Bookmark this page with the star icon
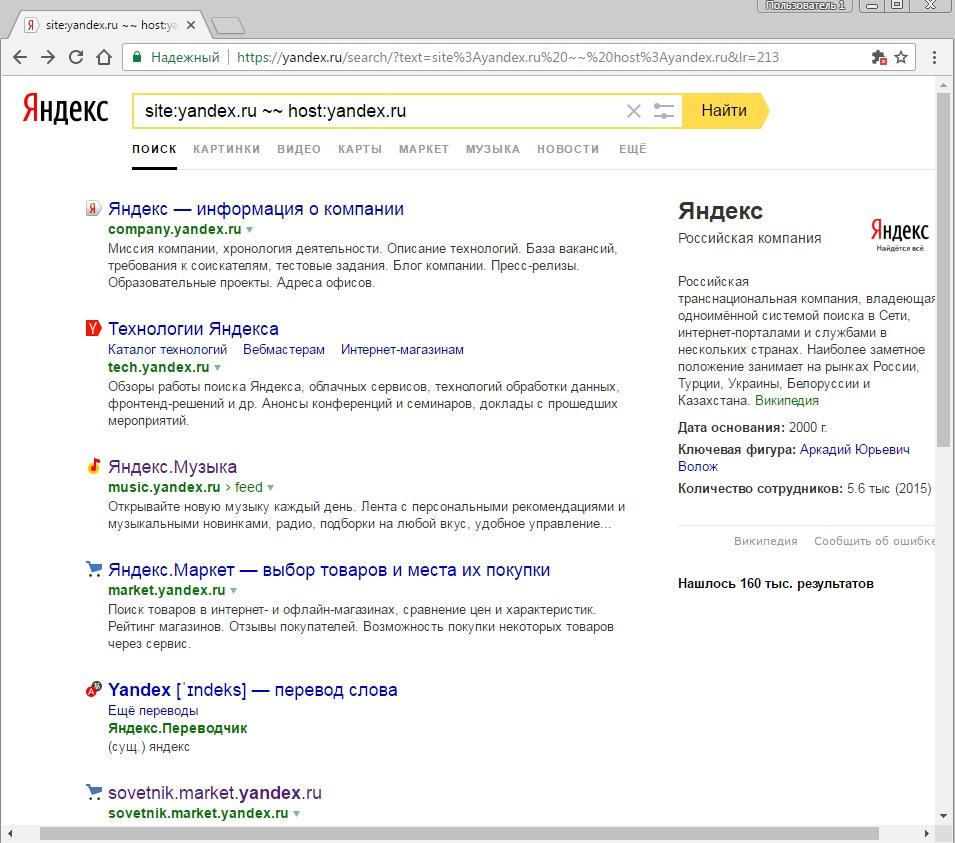Screen dimensions: 955x843 point(901,57)
